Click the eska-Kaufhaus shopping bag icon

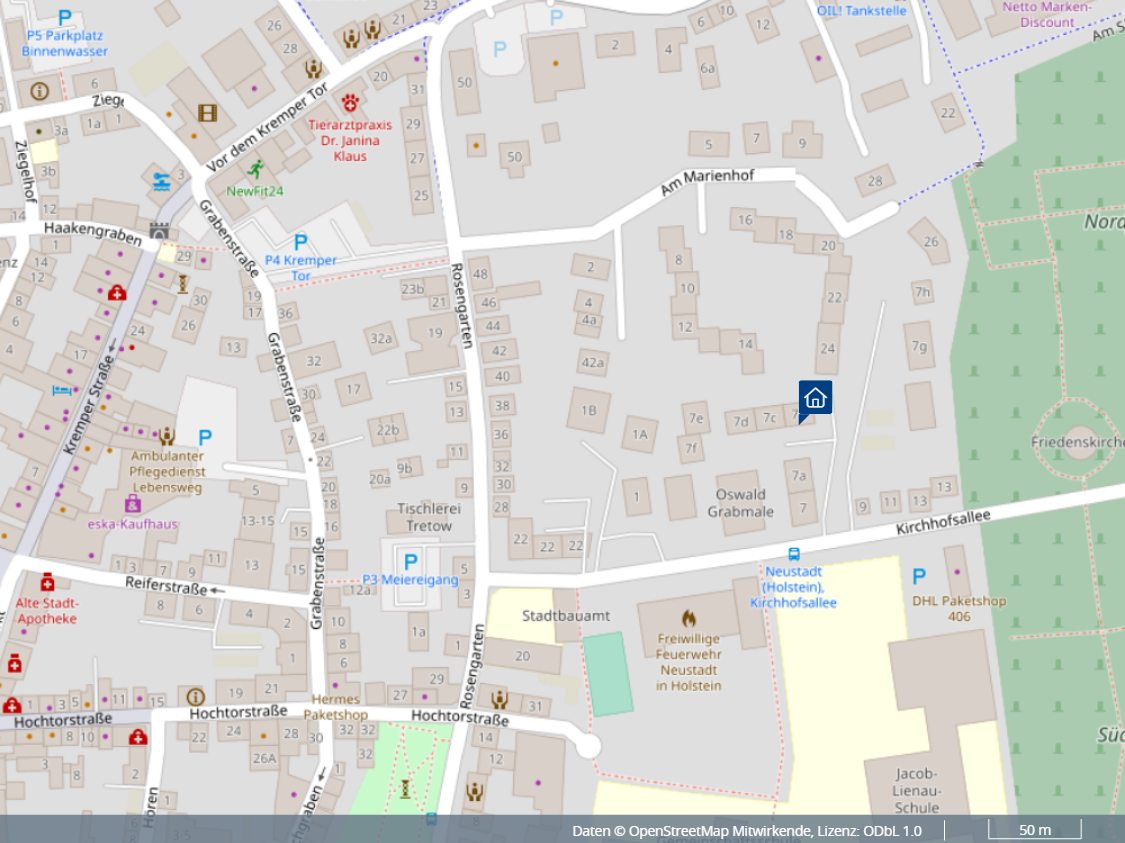coord(132,503)
